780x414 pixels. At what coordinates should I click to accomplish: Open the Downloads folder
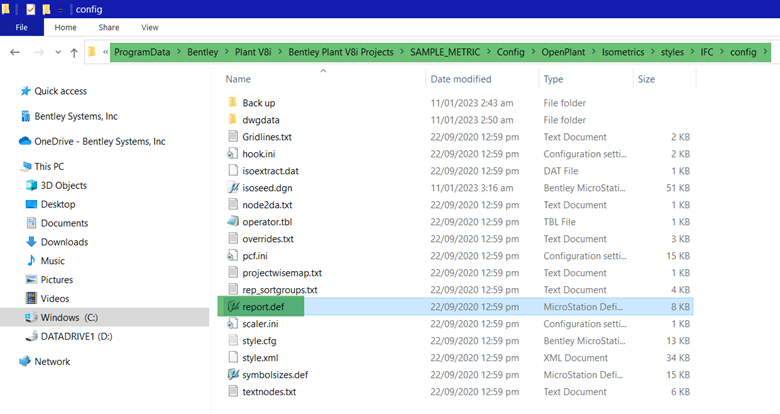point(64,242)
